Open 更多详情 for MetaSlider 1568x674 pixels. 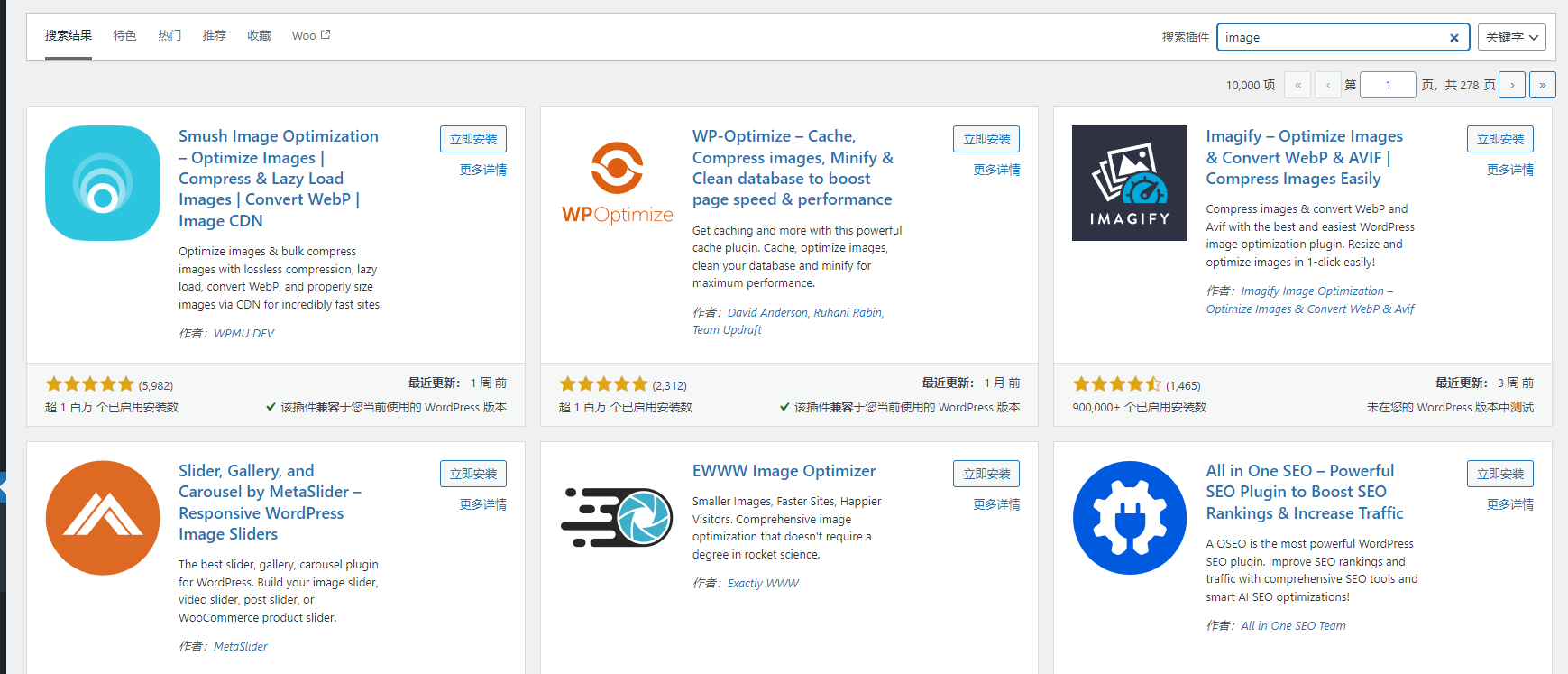483,504
